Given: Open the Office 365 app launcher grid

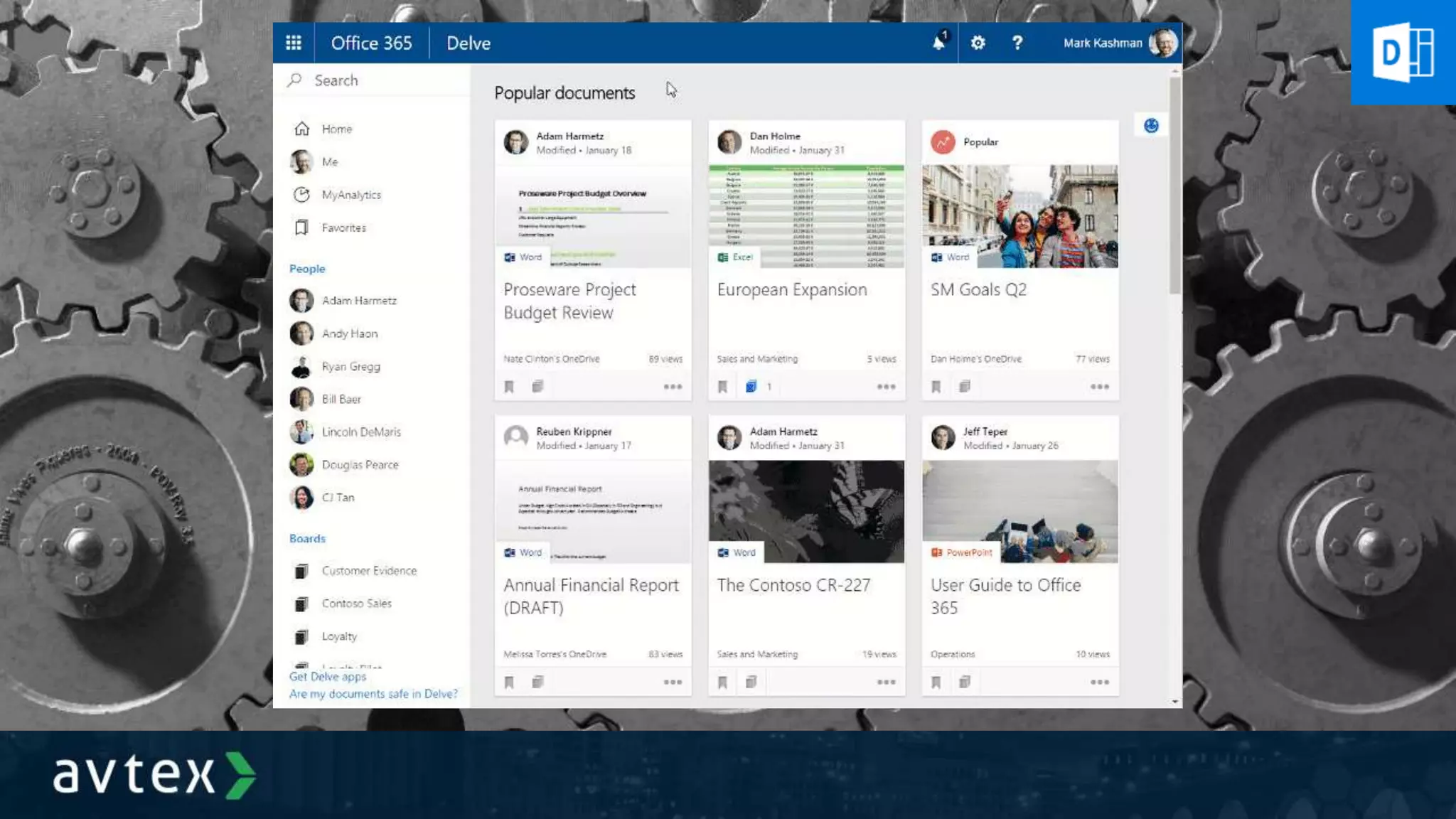Looking at the screenshot, I should coord(294,43).
